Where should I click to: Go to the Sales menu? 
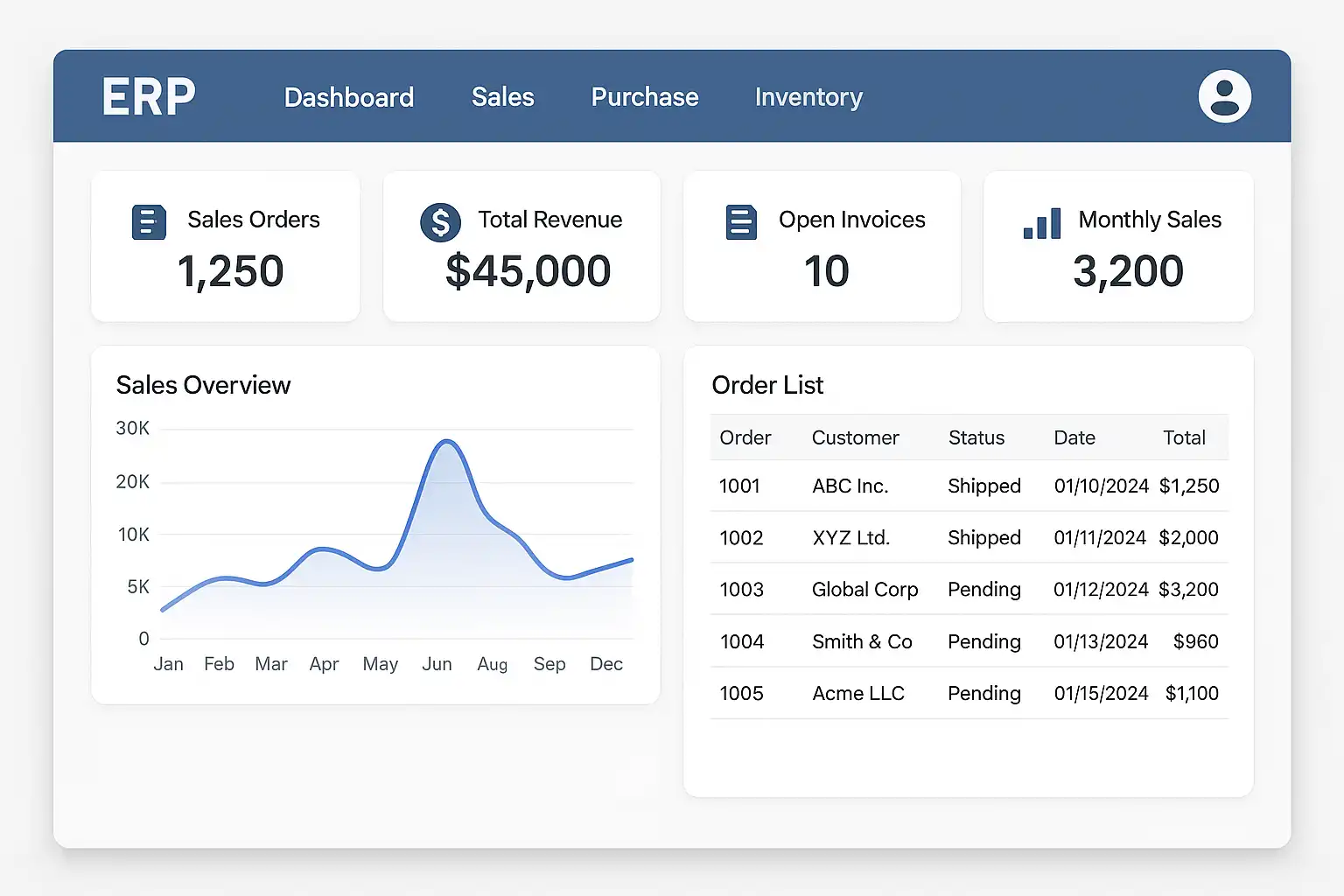(x=502, y=97)
